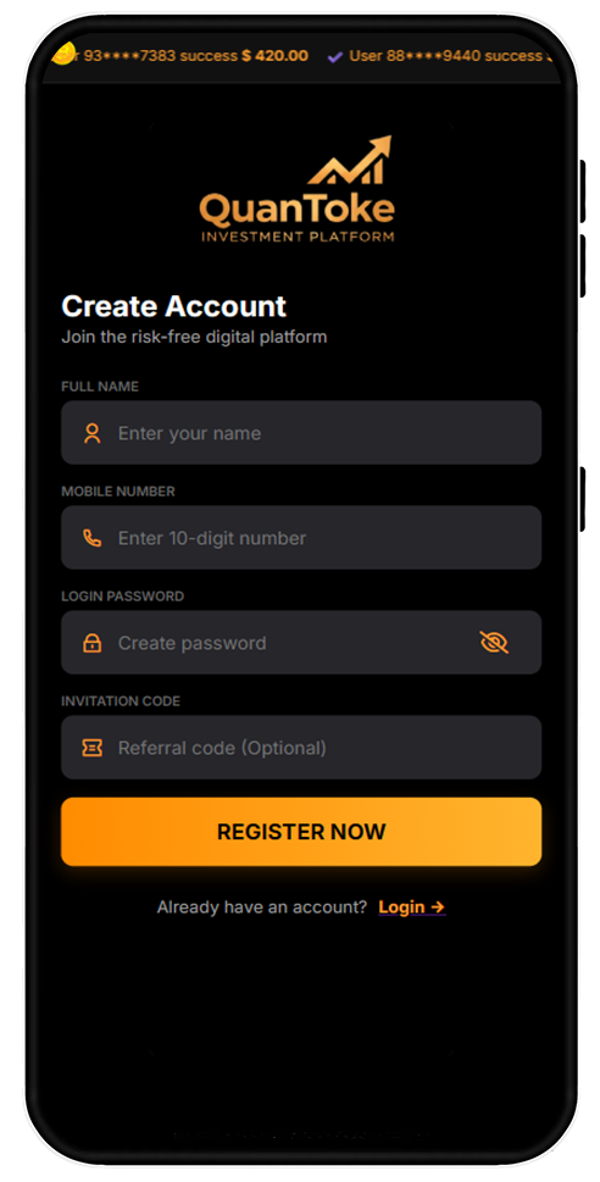Click the INVITATION CODE label
Viewport: 600px width, 1182px height.
pyautogui.click(x=121, y=701)
